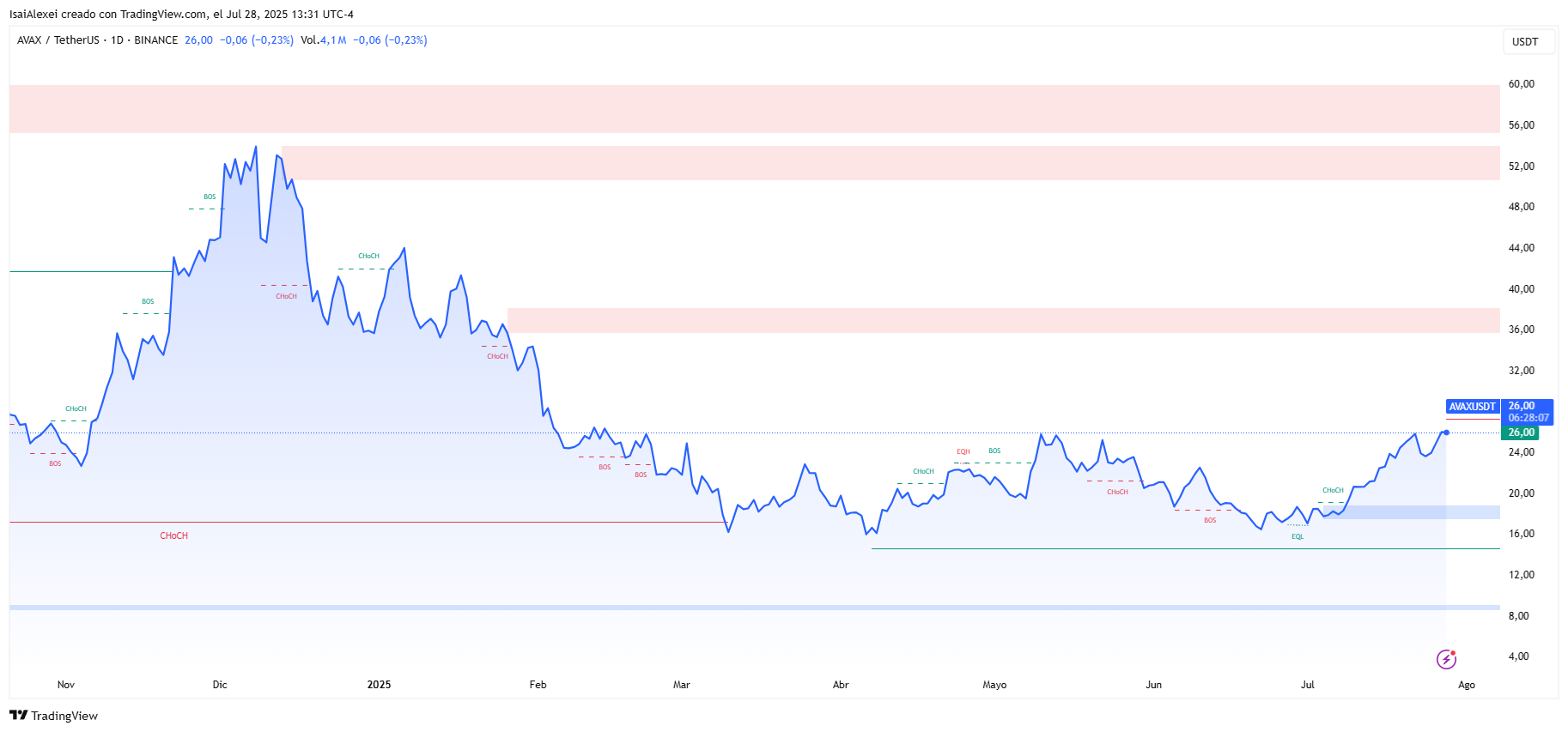Click the large red CHoCH label under long red line
Screen dimensions: 1568x732
(173, 535)
